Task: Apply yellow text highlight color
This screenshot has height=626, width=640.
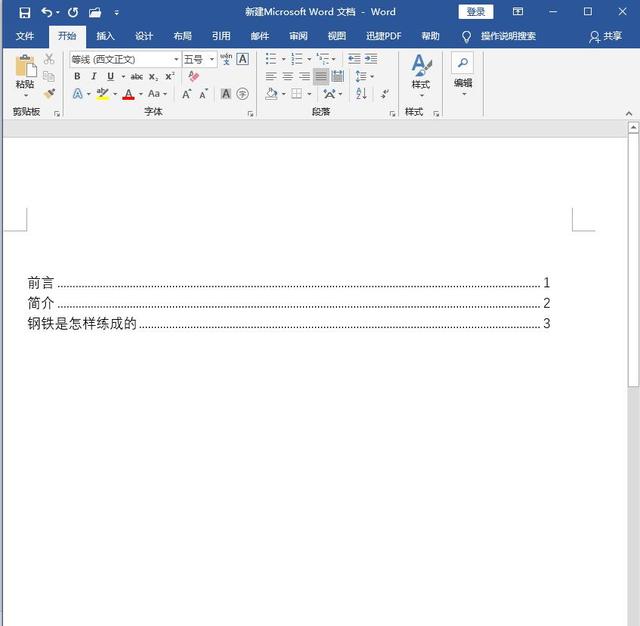Action: click(102, 94)
